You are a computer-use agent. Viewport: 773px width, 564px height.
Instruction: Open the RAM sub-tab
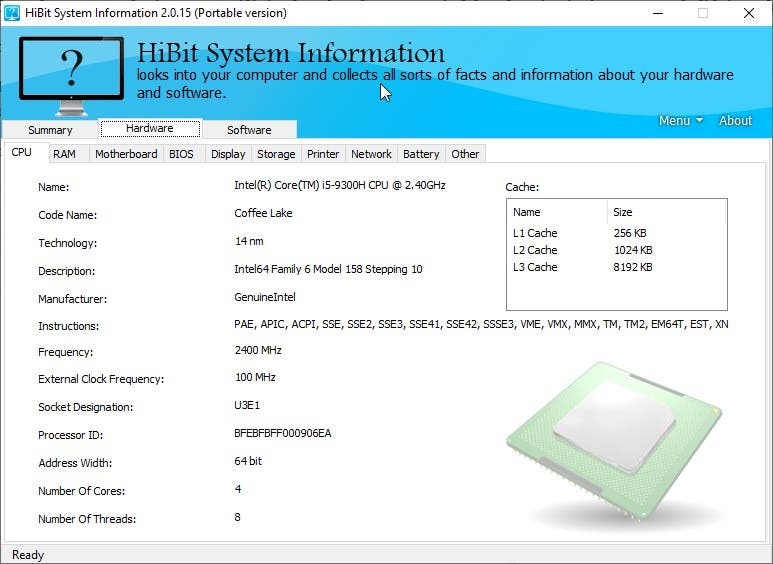click(x=65, y=154)
